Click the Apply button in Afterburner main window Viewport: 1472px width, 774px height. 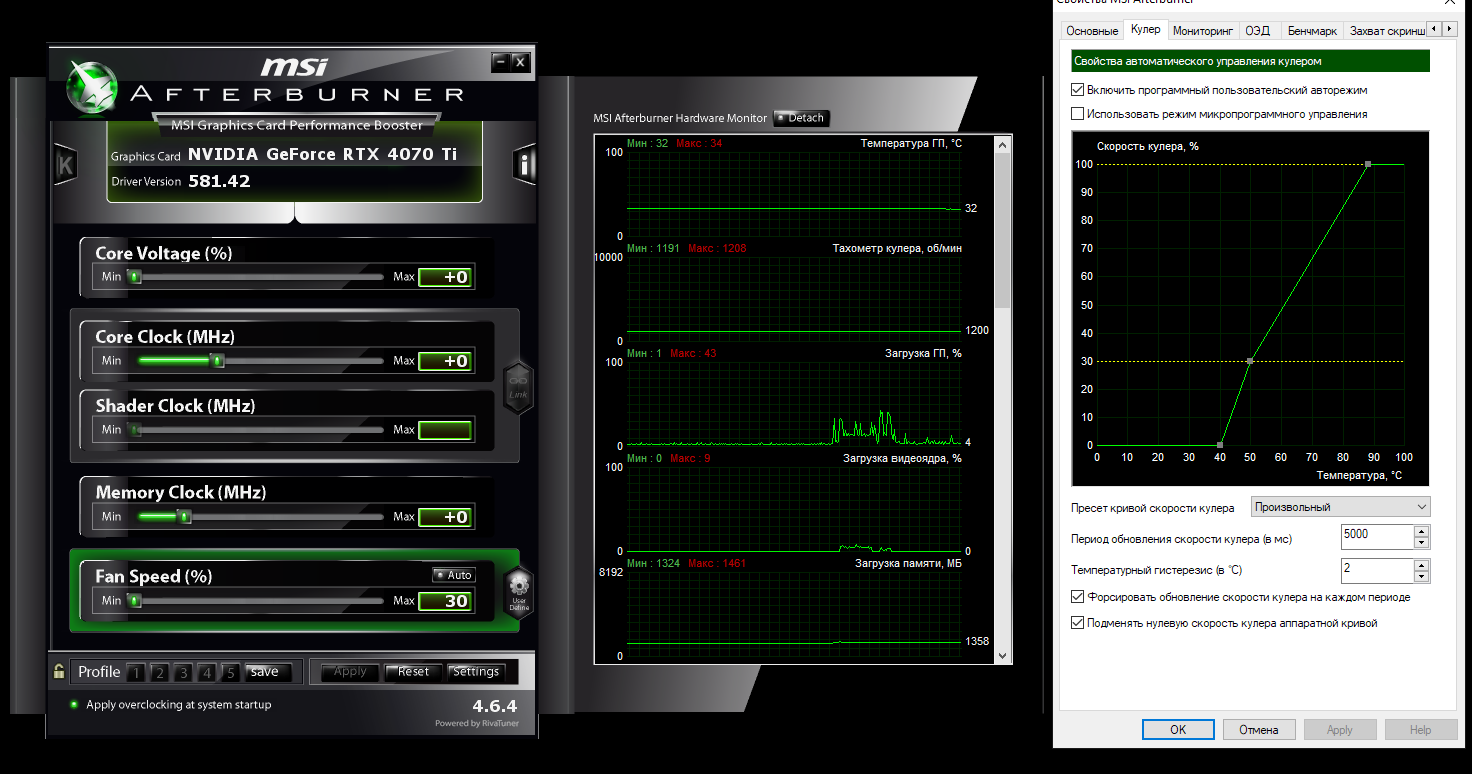tap(350, 672)
